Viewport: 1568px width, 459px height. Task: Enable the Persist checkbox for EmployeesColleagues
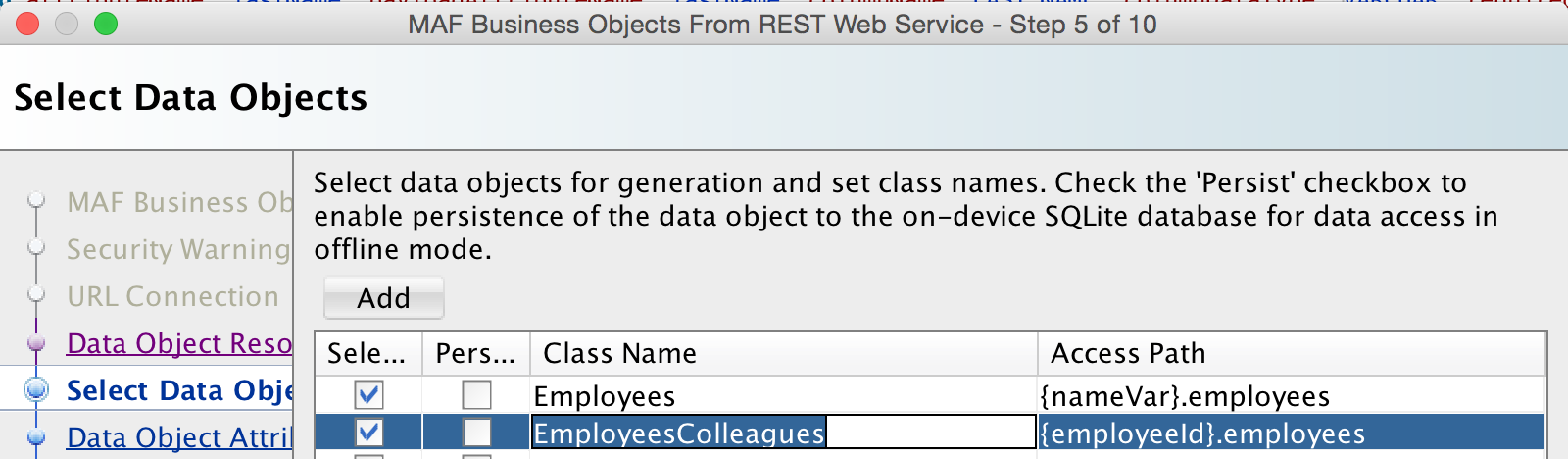pos(477,433)
